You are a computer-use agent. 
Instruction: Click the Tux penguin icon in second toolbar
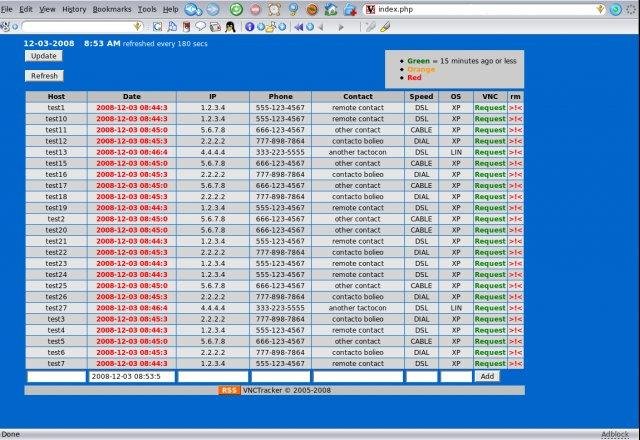[x=230, y=27]
